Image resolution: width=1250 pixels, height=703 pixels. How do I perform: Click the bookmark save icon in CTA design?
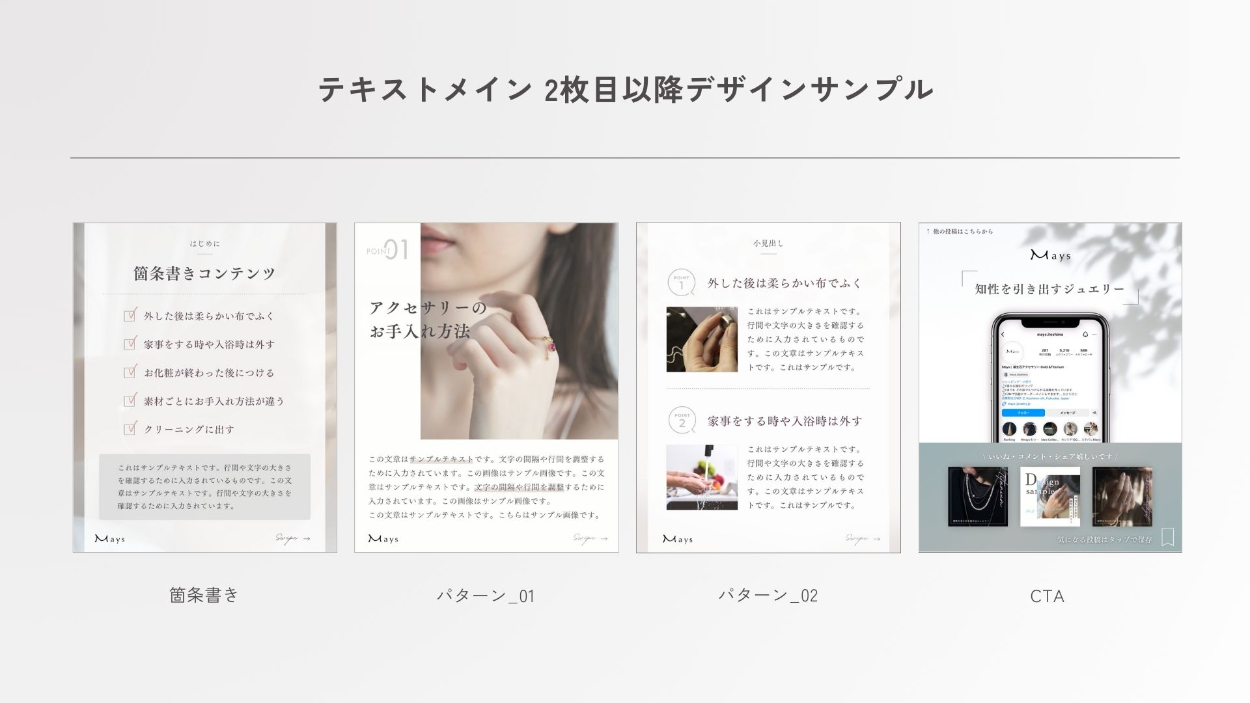pyautogui.click(x=1166, y=537)
